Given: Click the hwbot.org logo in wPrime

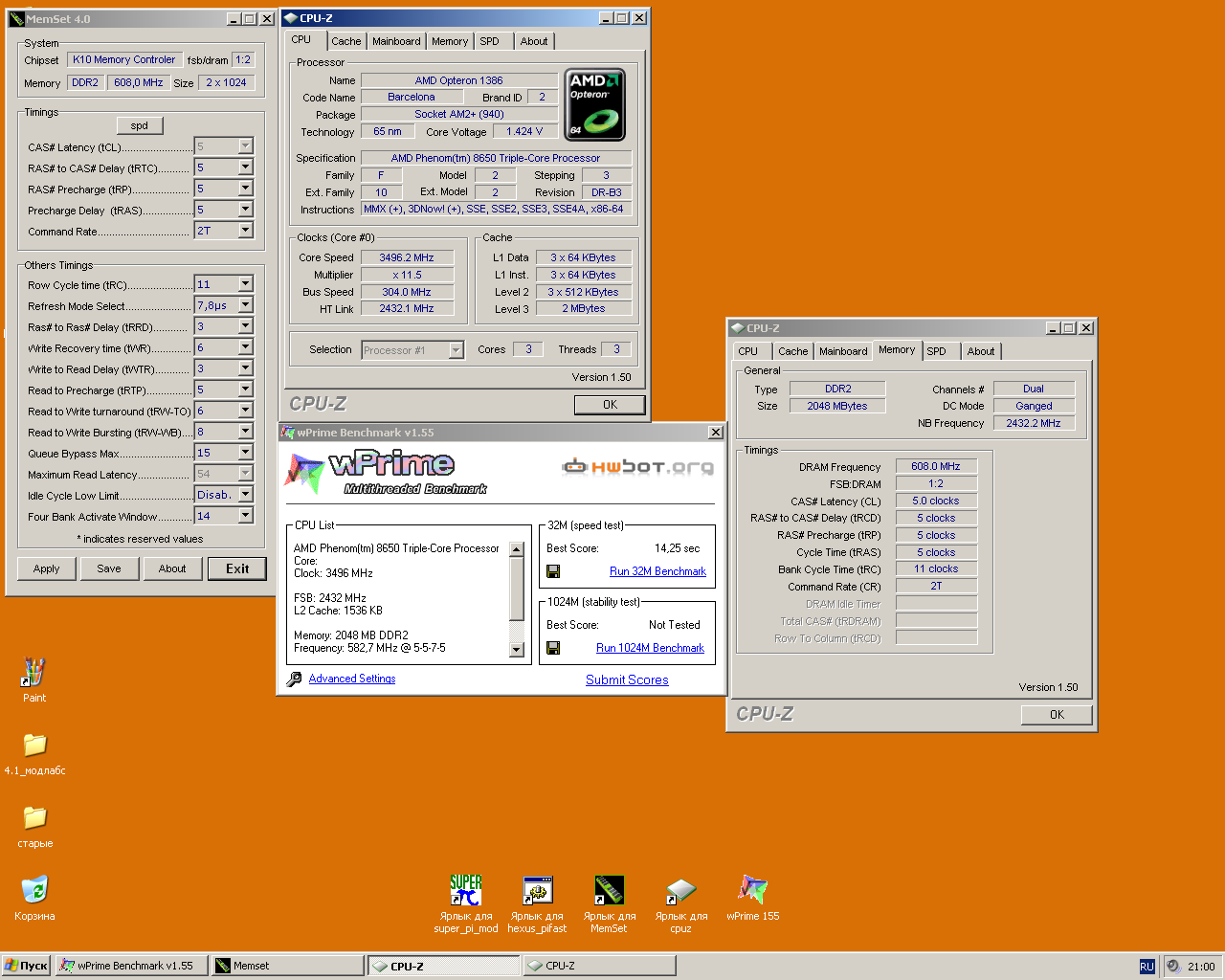Looking at the screenshot, I should click(638, 466).
